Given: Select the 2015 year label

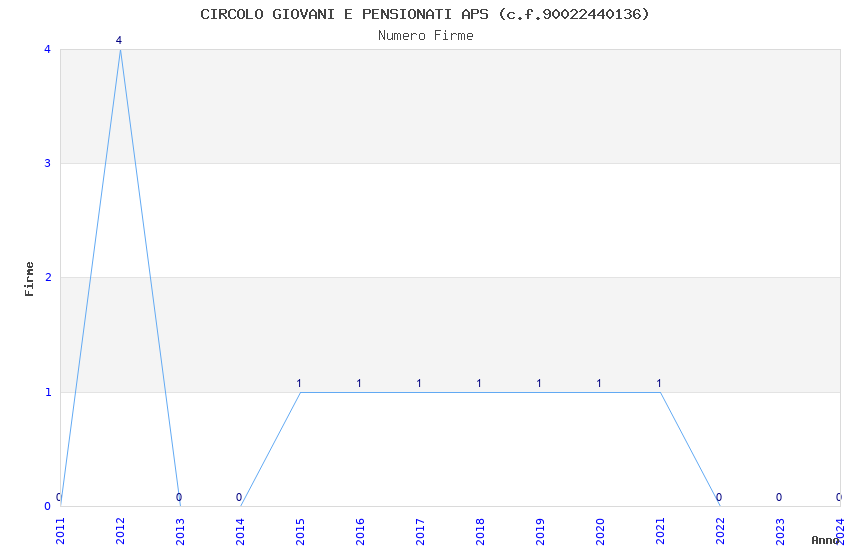Looking at the screenshot, I should click(300, 531).
